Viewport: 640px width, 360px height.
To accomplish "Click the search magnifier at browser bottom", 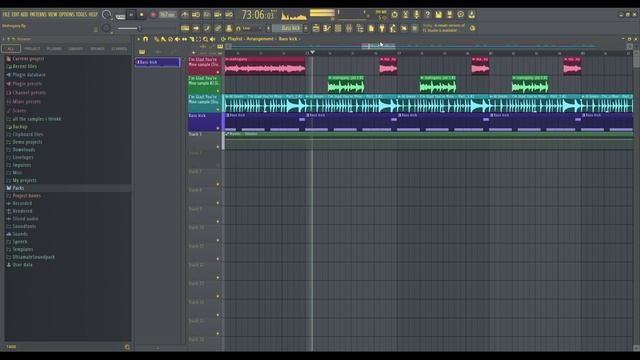I will (127, 347).
